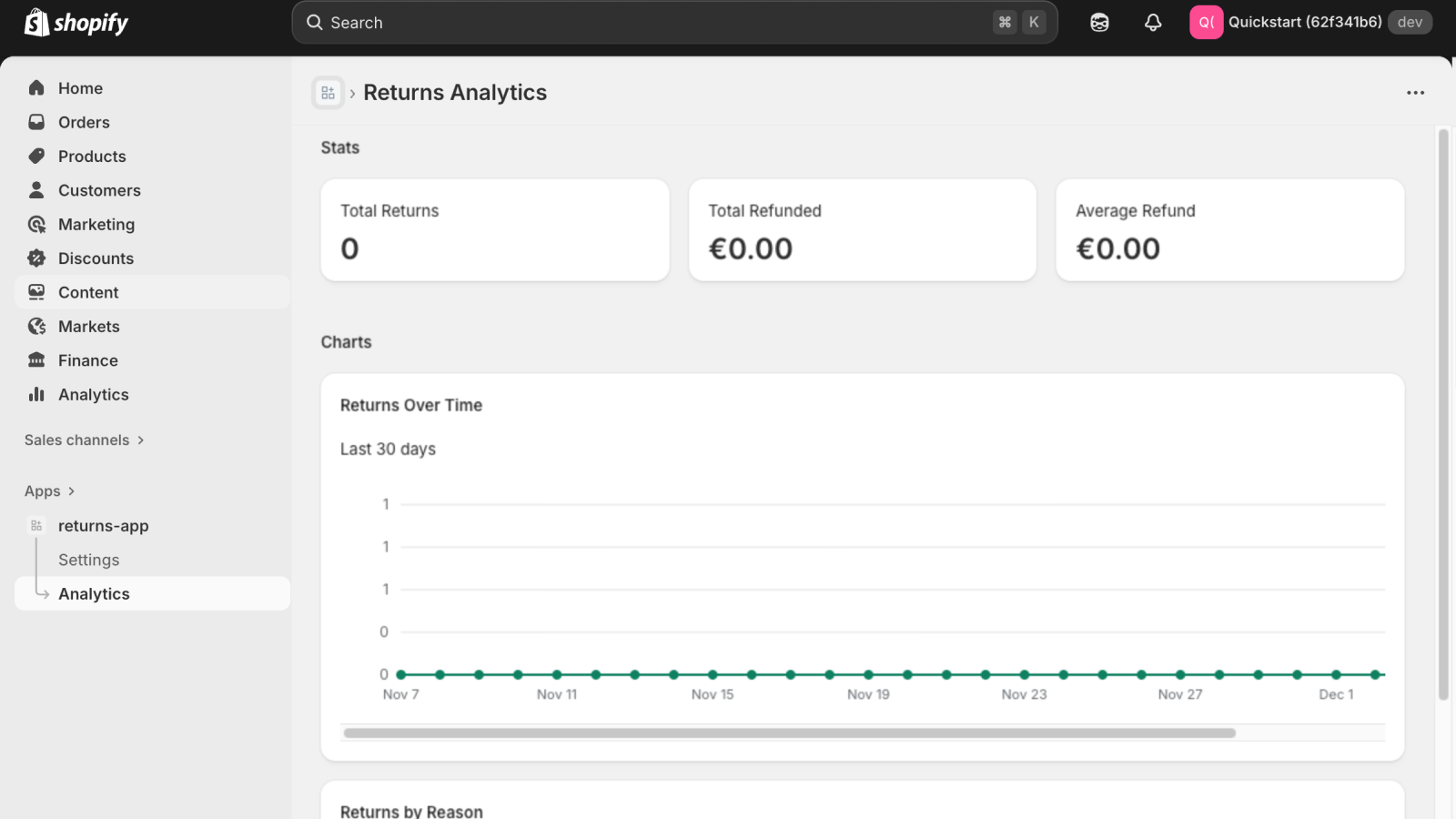The image size is (1456, 819).
Task: Open Marketing using its megaphone icon
Action: coord(36,224)
